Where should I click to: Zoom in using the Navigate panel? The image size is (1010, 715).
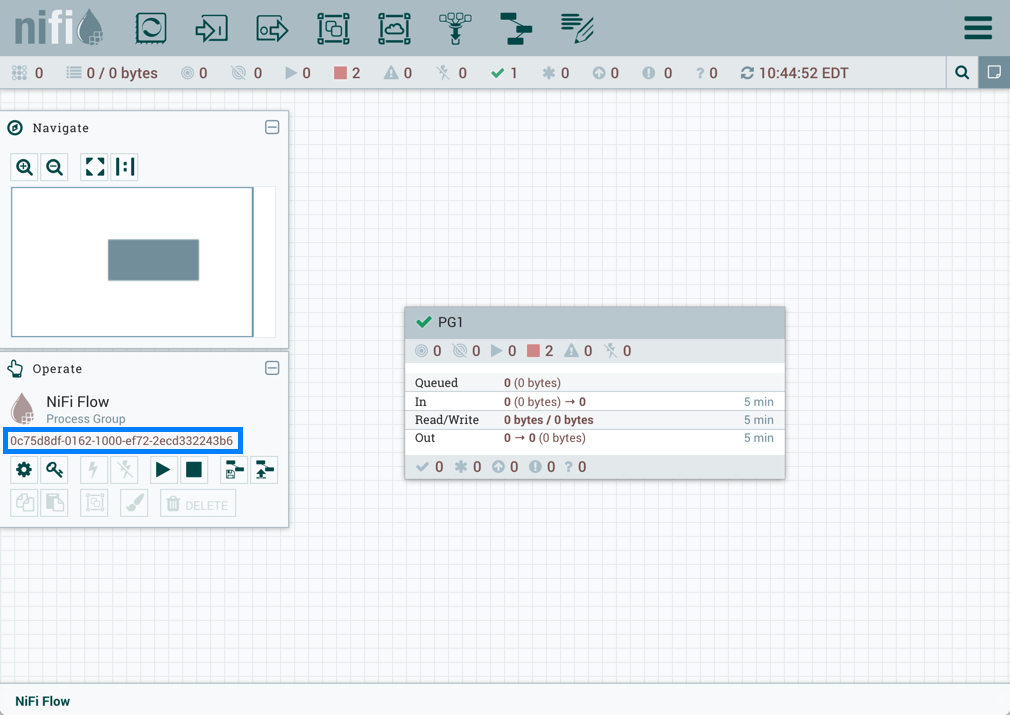coord(25,167)
